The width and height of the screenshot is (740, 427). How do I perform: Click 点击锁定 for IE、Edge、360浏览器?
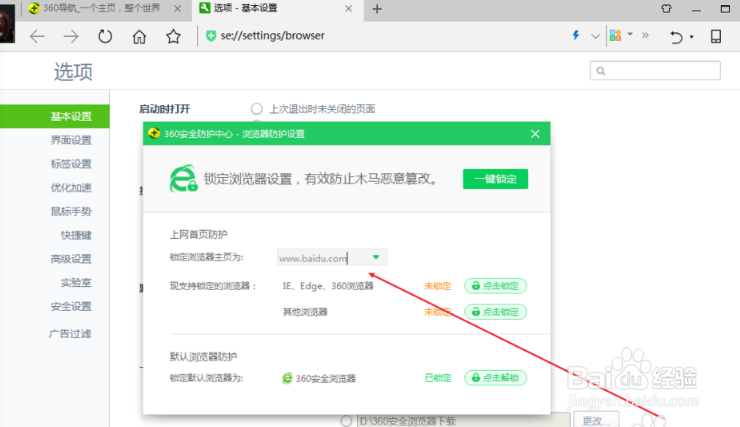[x=496, y=286]
